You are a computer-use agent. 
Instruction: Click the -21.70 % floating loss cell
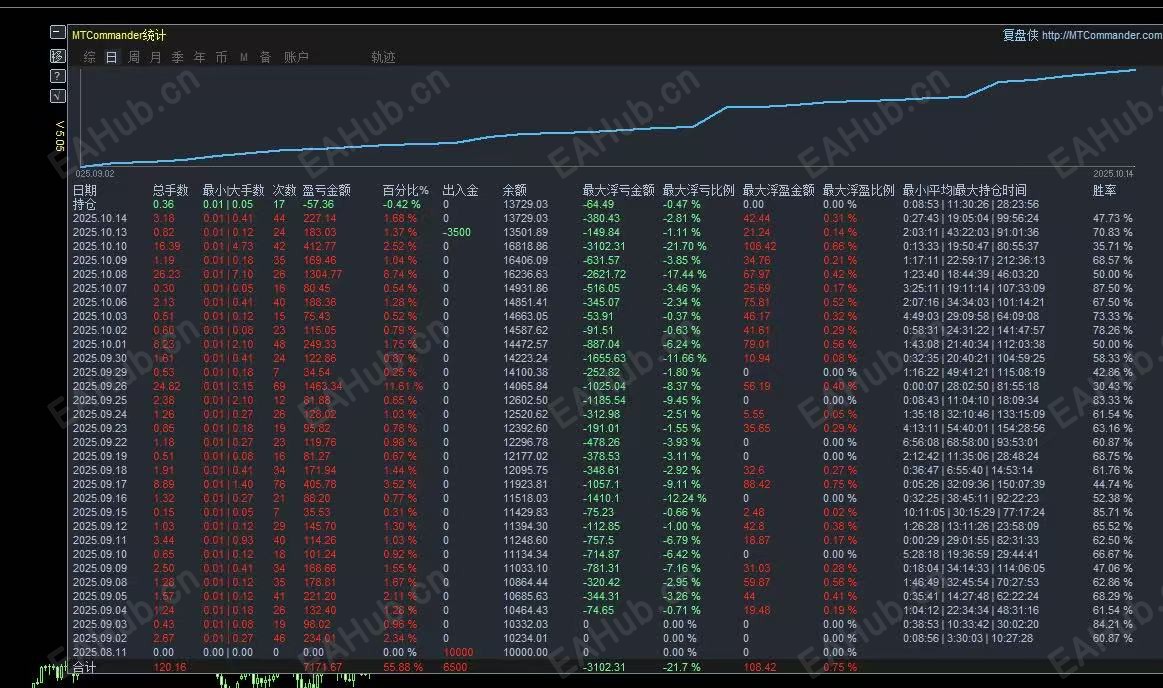click(685, 246)
